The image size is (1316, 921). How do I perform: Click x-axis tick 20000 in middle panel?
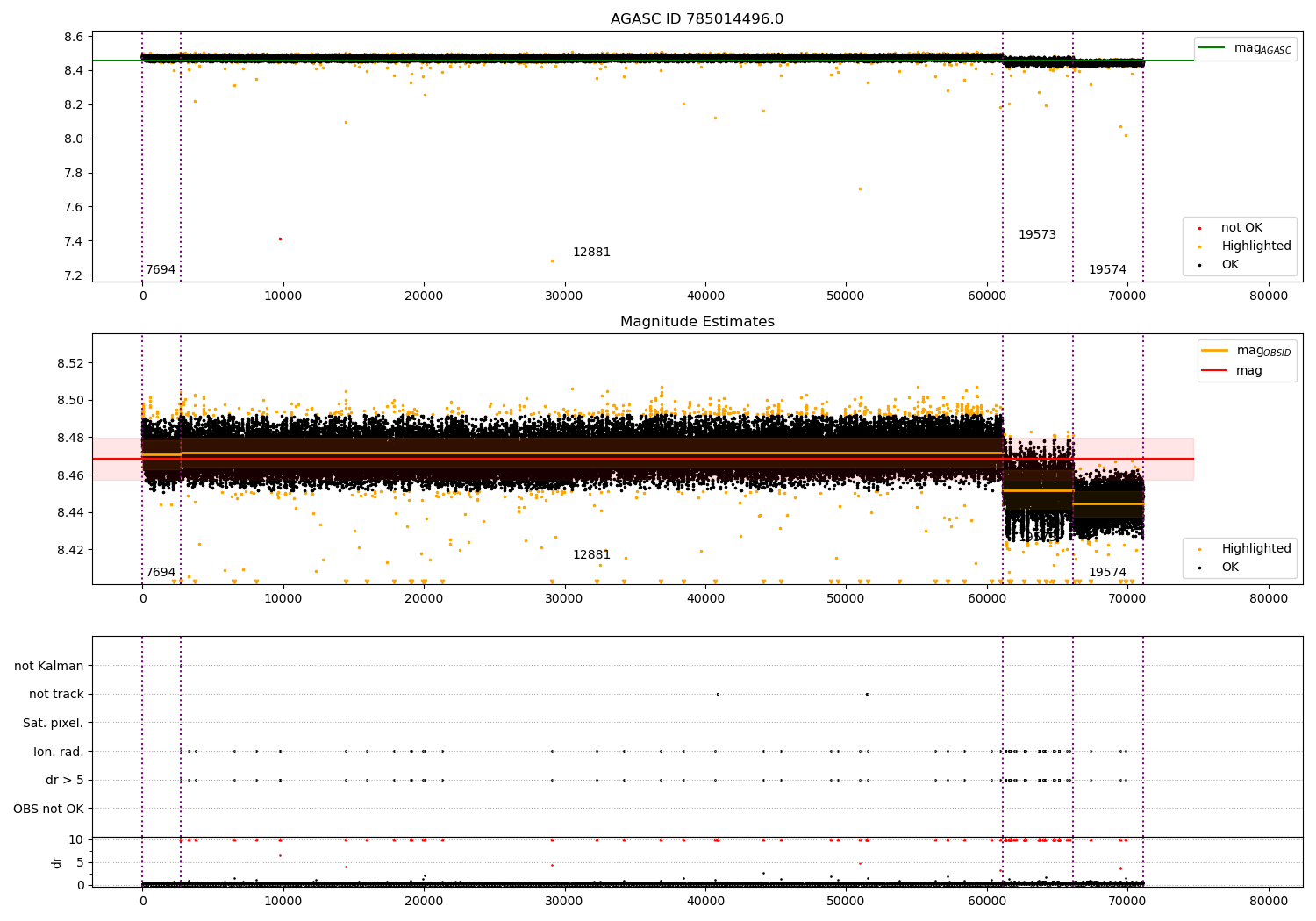pyautogui.click(x=424, y=599)
